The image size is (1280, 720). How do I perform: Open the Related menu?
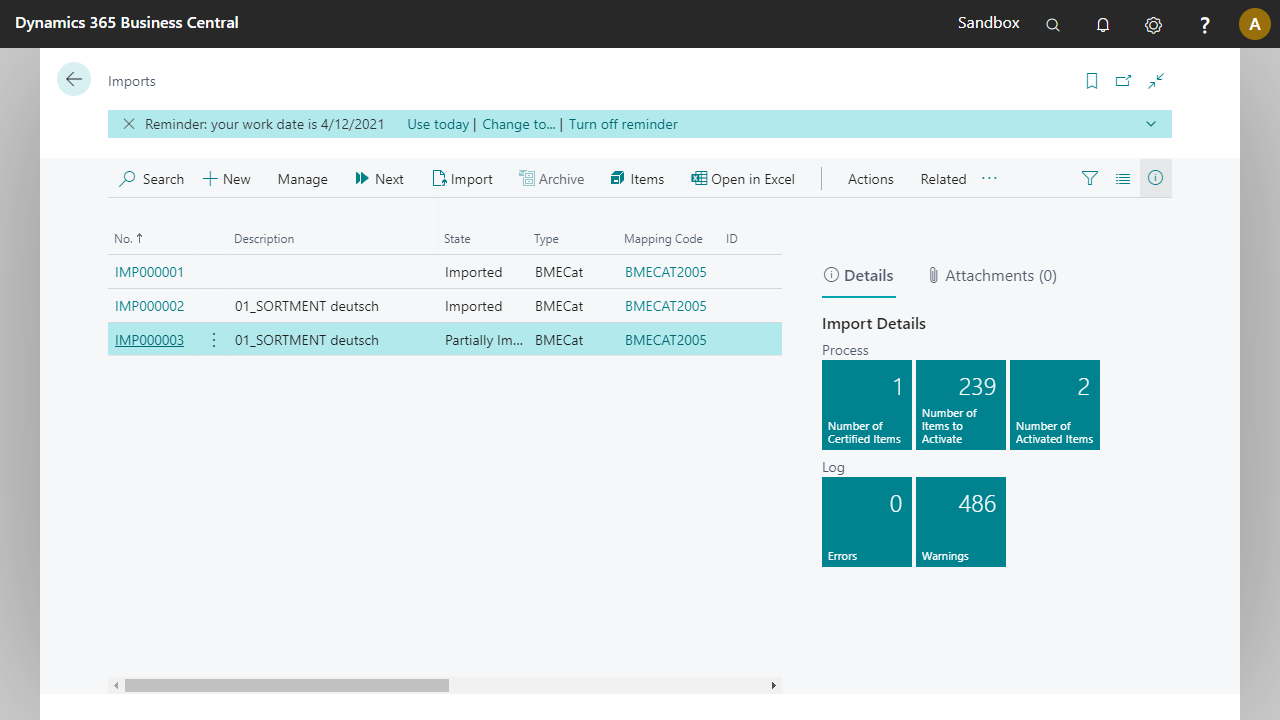[943, 179]
